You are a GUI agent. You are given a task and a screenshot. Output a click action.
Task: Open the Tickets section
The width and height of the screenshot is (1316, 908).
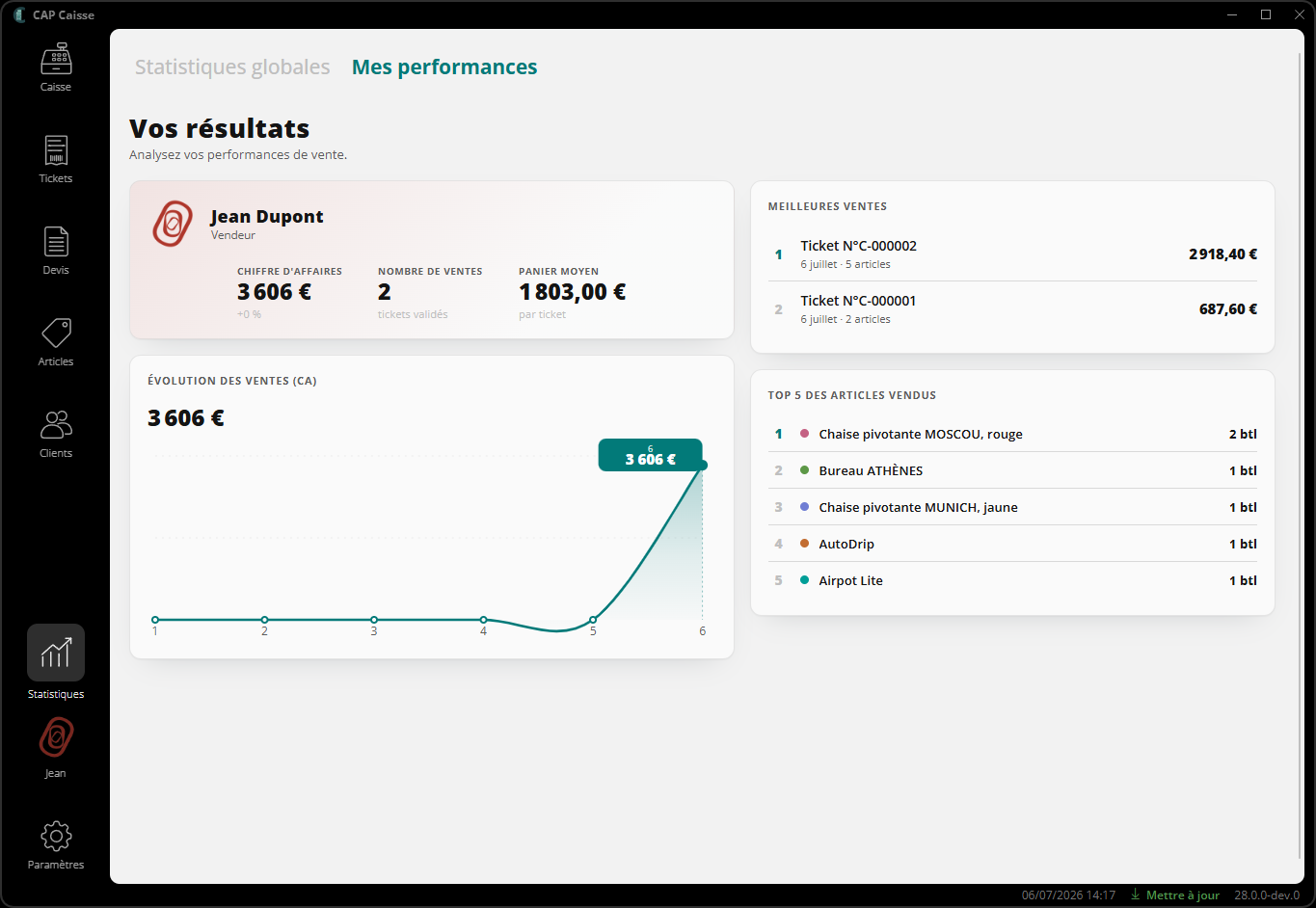coord(56,159)
